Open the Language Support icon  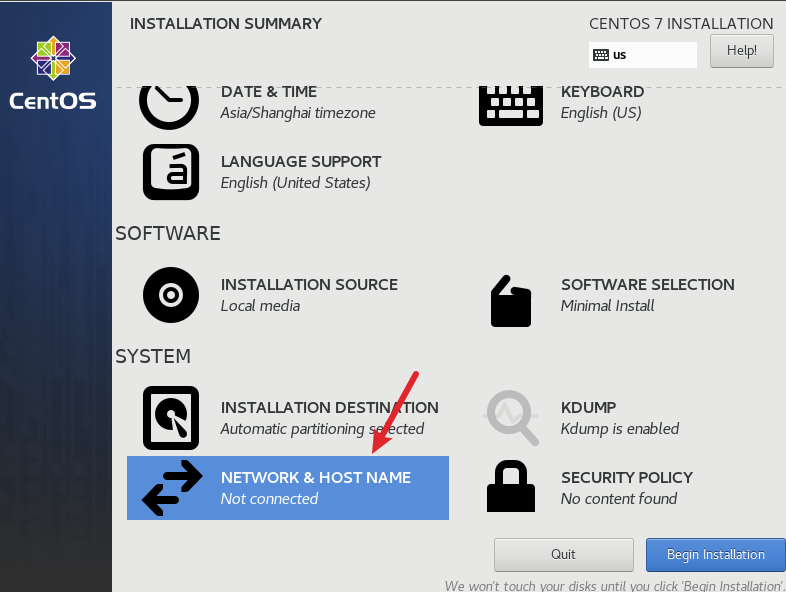[x=171, y=172]
